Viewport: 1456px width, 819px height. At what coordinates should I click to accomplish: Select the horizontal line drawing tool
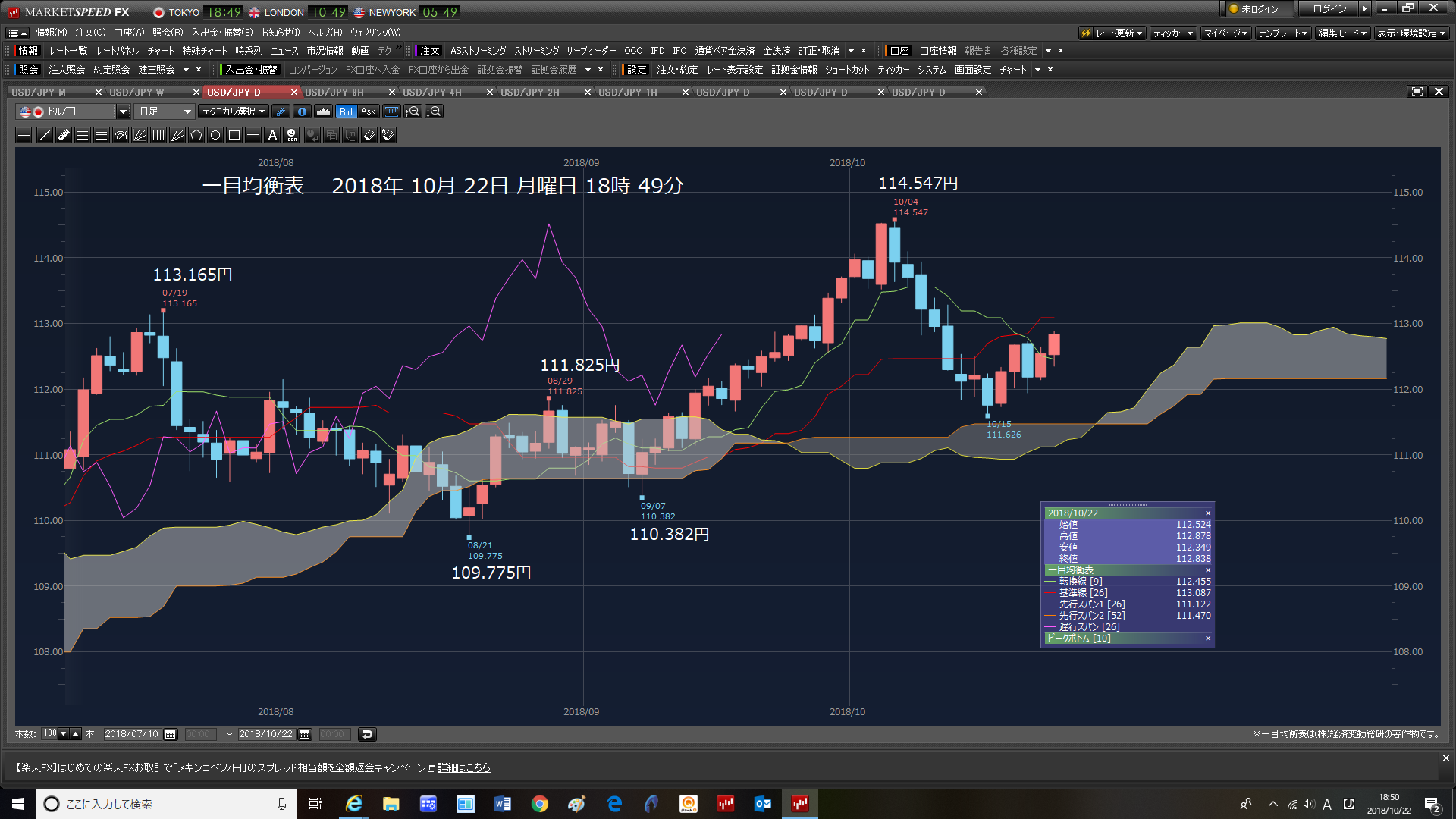tap(253, 136)
